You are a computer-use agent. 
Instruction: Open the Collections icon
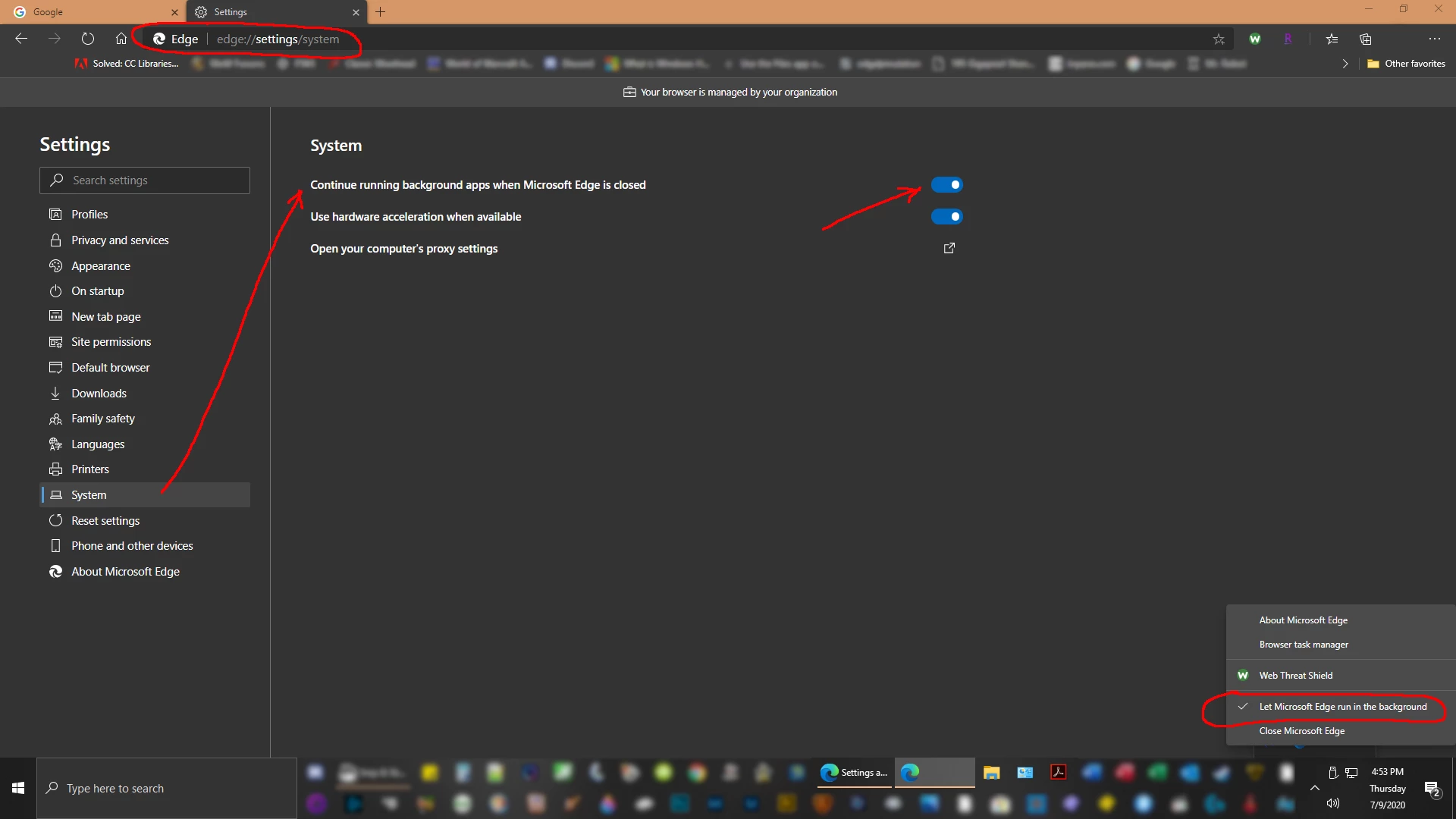pos(1366,39)
